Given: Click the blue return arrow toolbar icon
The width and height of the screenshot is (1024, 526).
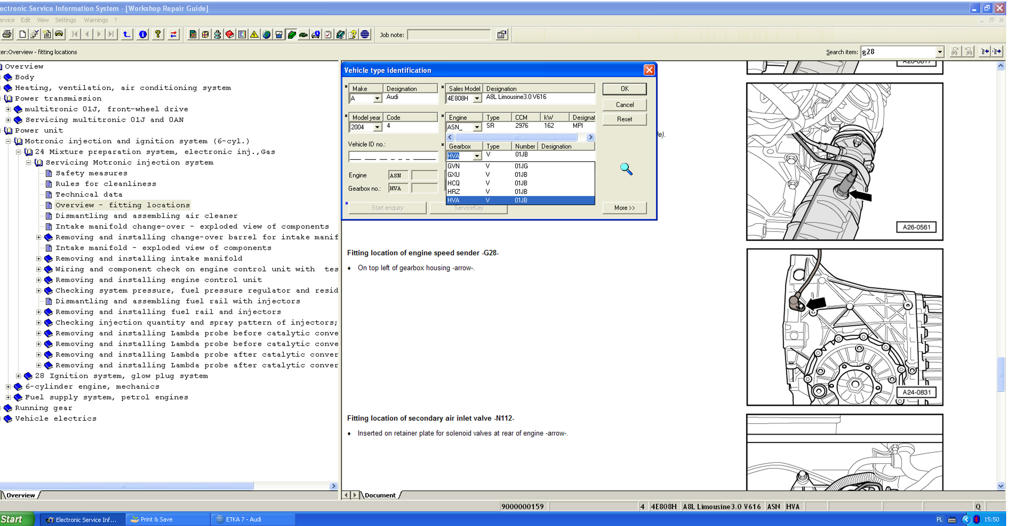Looking at the screenshot, I should (x=127, y=34).
